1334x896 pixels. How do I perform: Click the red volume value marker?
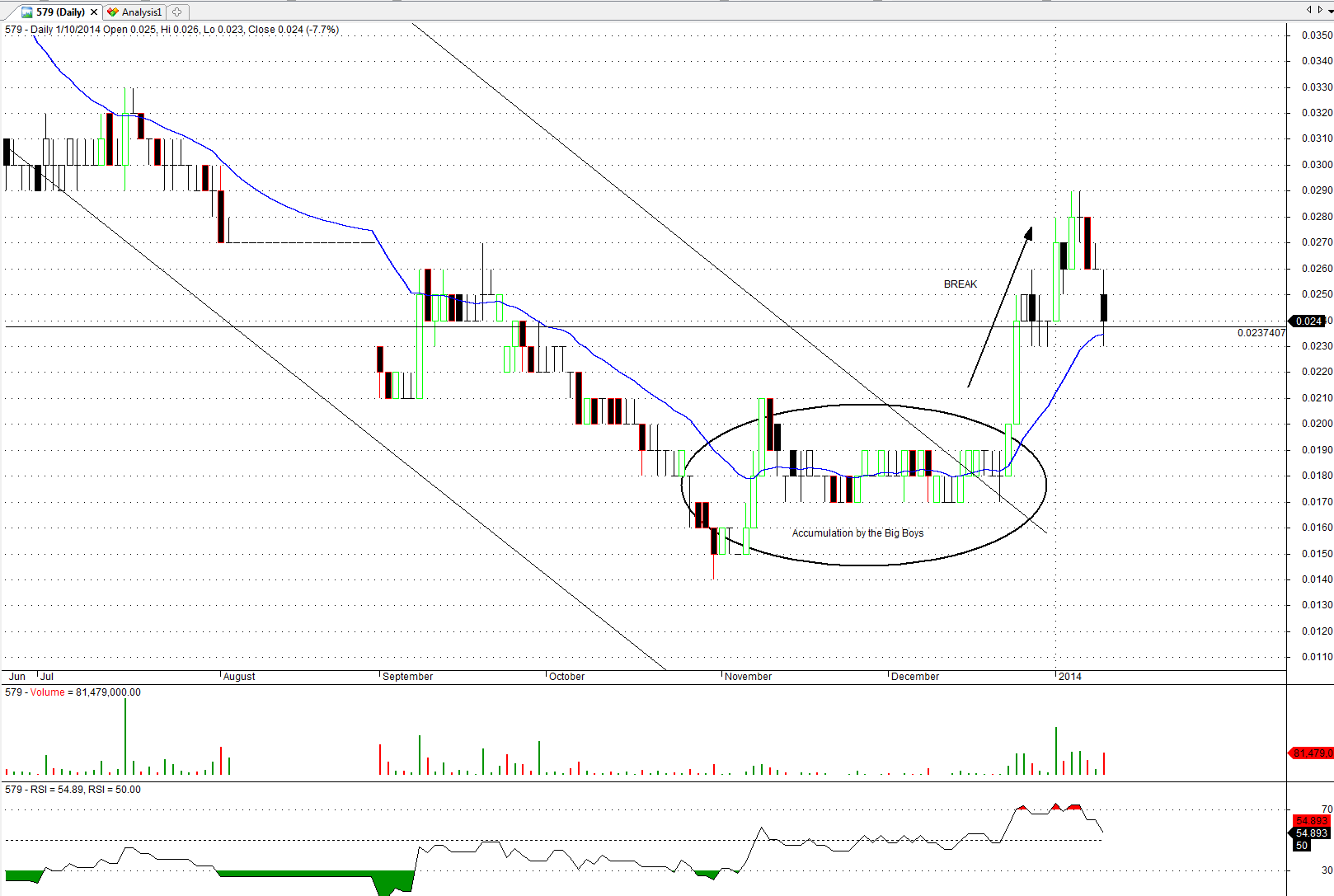pos(1311,753)
